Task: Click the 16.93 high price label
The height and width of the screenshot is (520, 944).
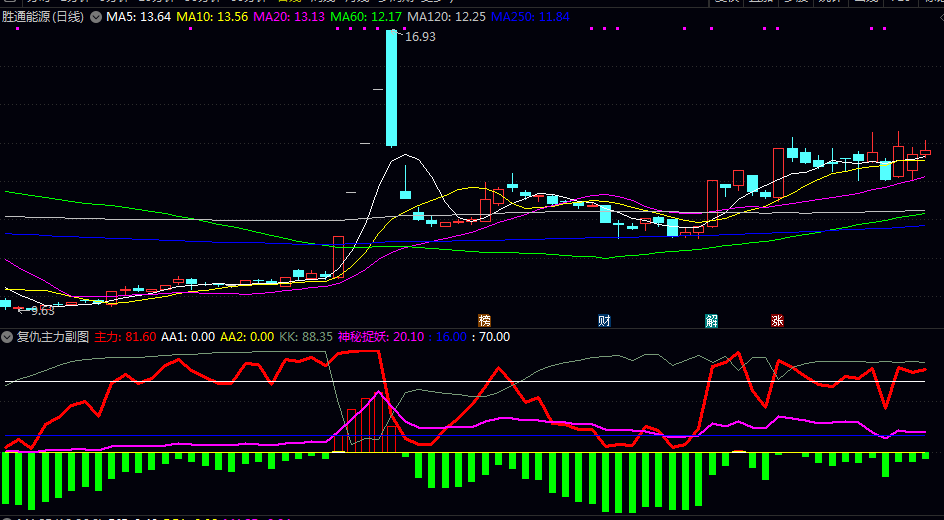Action: tap(419, 37)
